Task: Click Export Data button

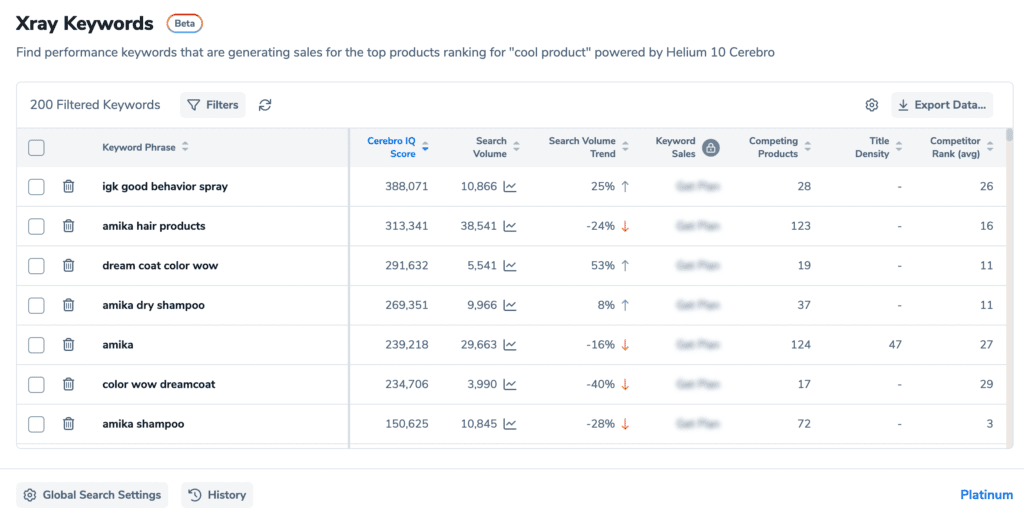Action: click(942, 105)
